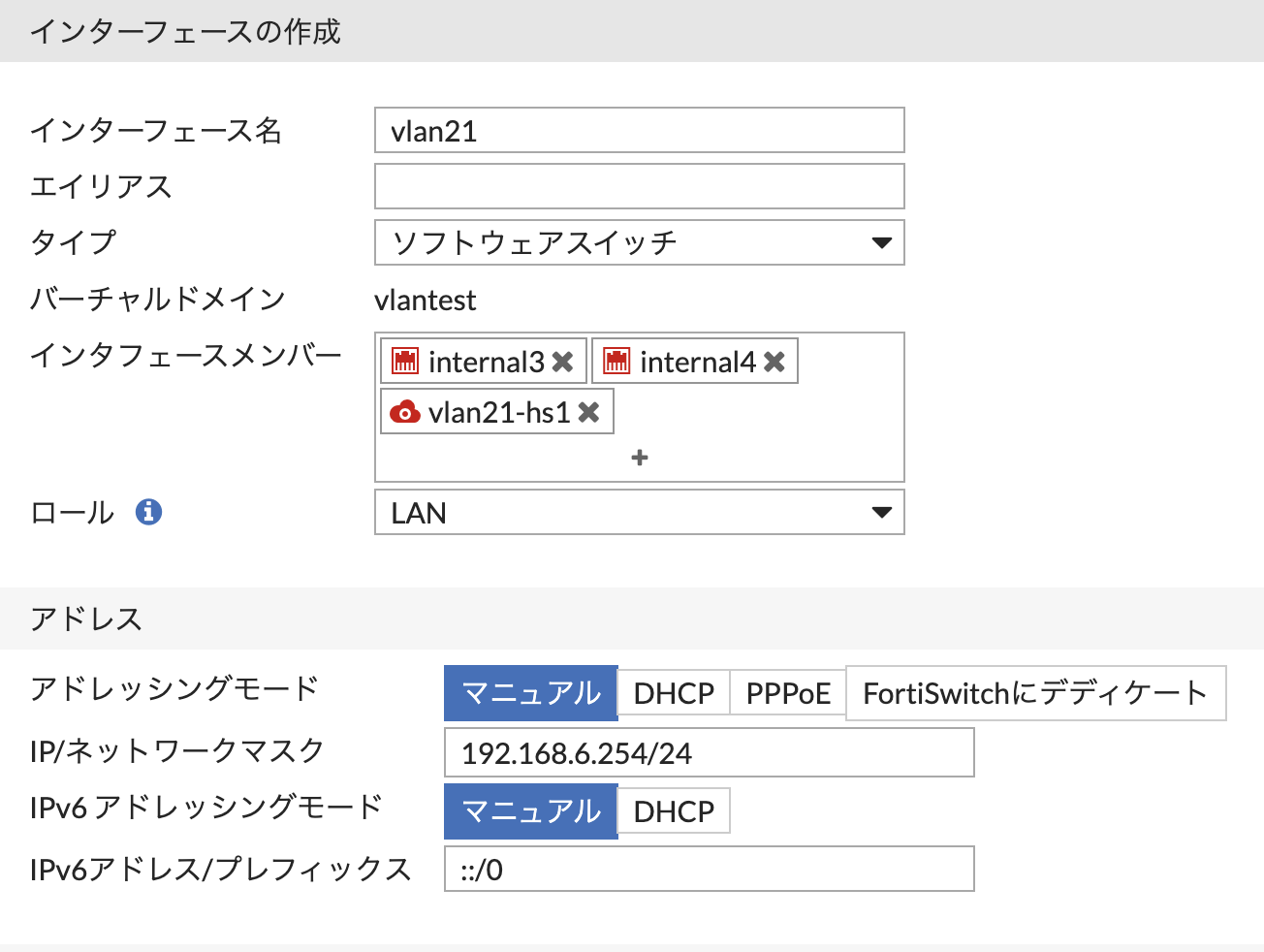Viewport: 1264px width, 952px height.
Task: Select FortiSwitchにデディケート addressing mode
Action: (1035, 693)
